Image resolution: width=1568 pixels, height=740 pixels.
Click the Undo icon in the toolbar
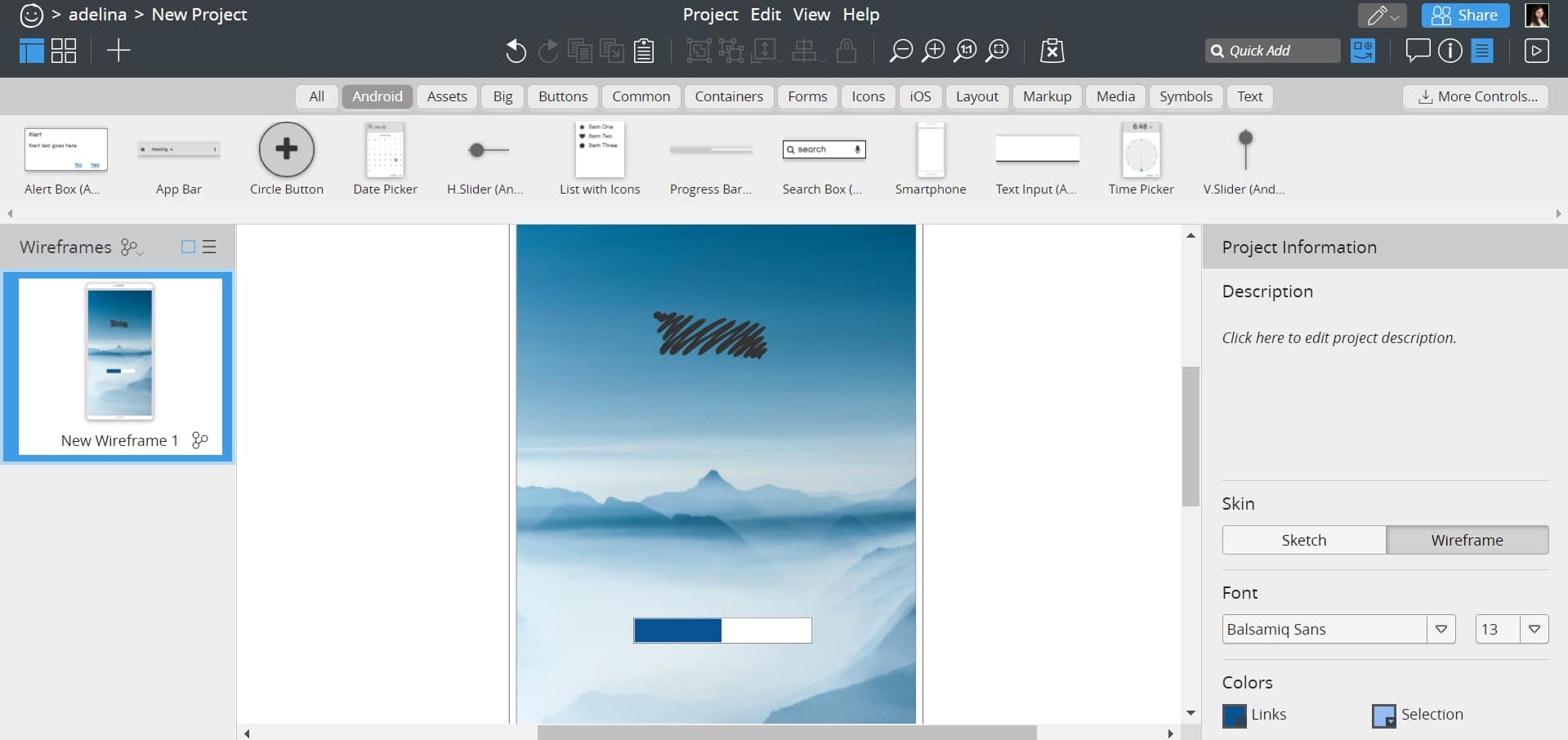click(x=516, y=51)
